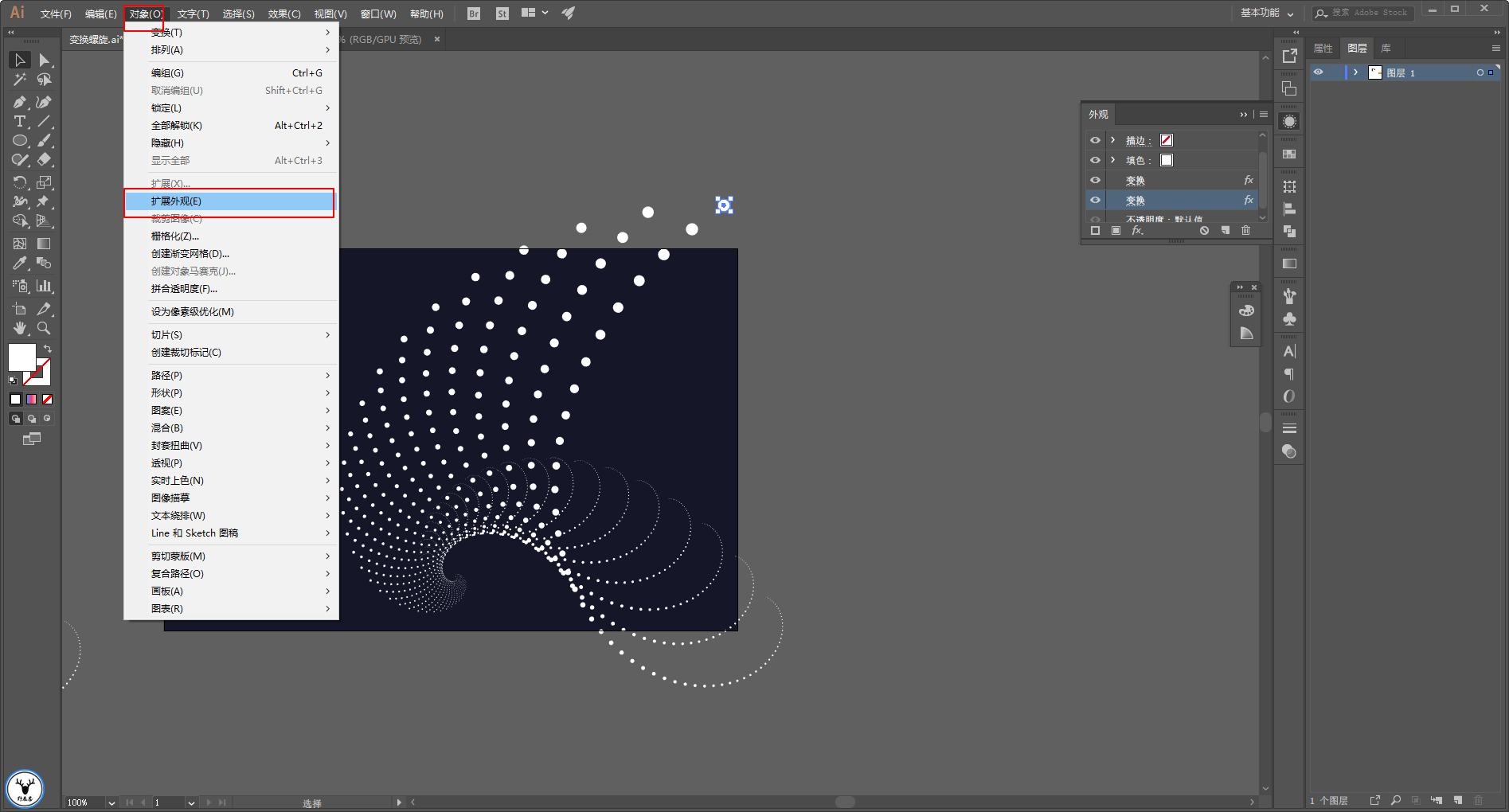Open the Character panel icon in dock
Viewport: 1509px width, 812px height.
point(1289,351)
